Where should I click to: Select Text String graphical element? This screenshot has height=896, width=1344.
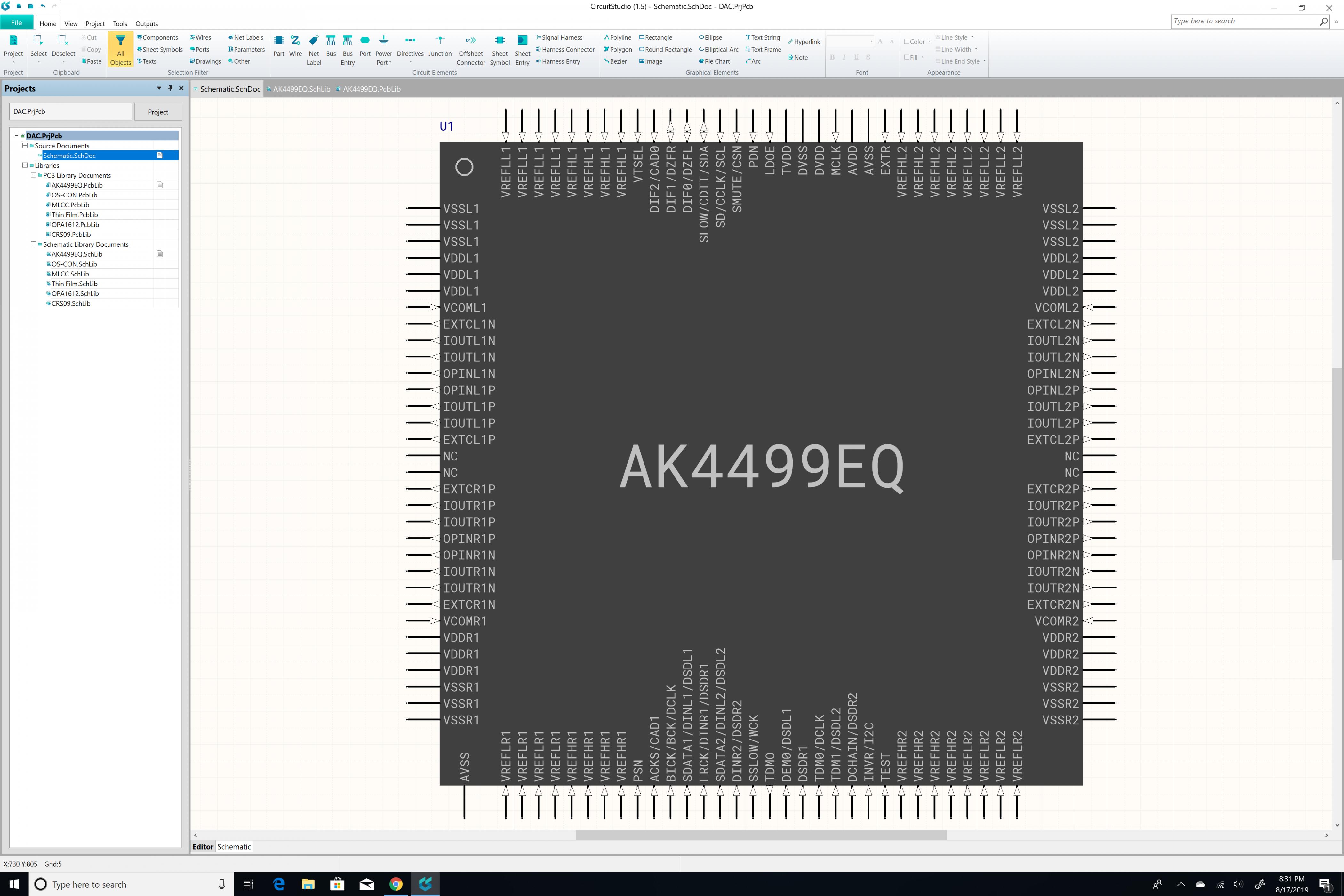(x=762, y=37)
